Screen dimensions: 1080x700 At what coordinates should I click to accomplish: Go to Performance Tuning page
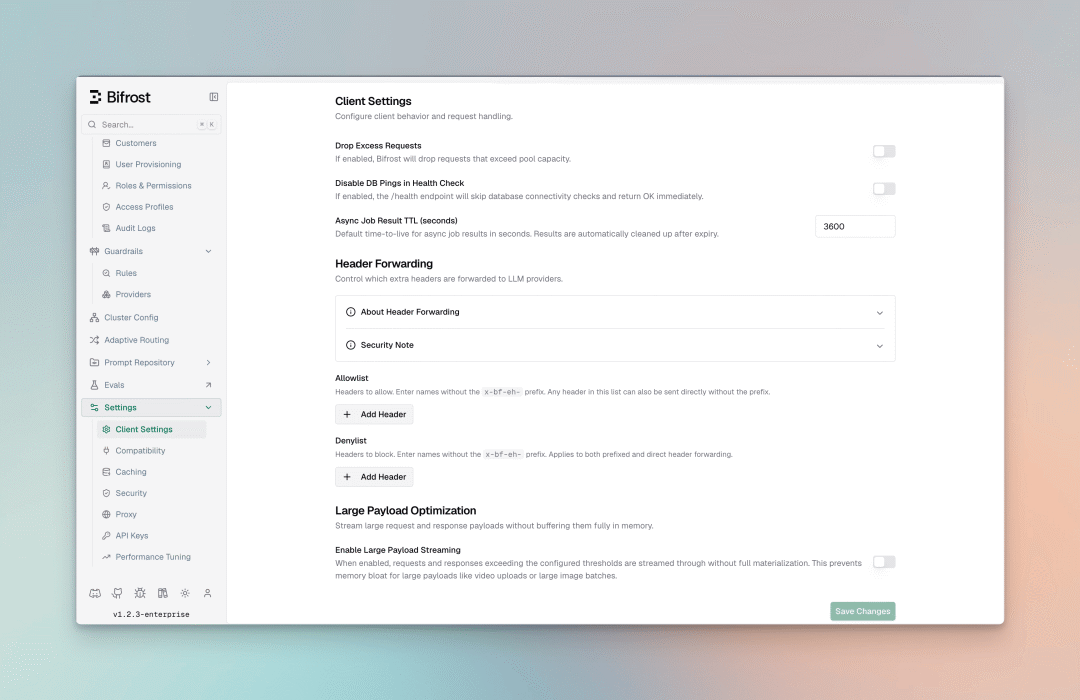coord(152,557)
